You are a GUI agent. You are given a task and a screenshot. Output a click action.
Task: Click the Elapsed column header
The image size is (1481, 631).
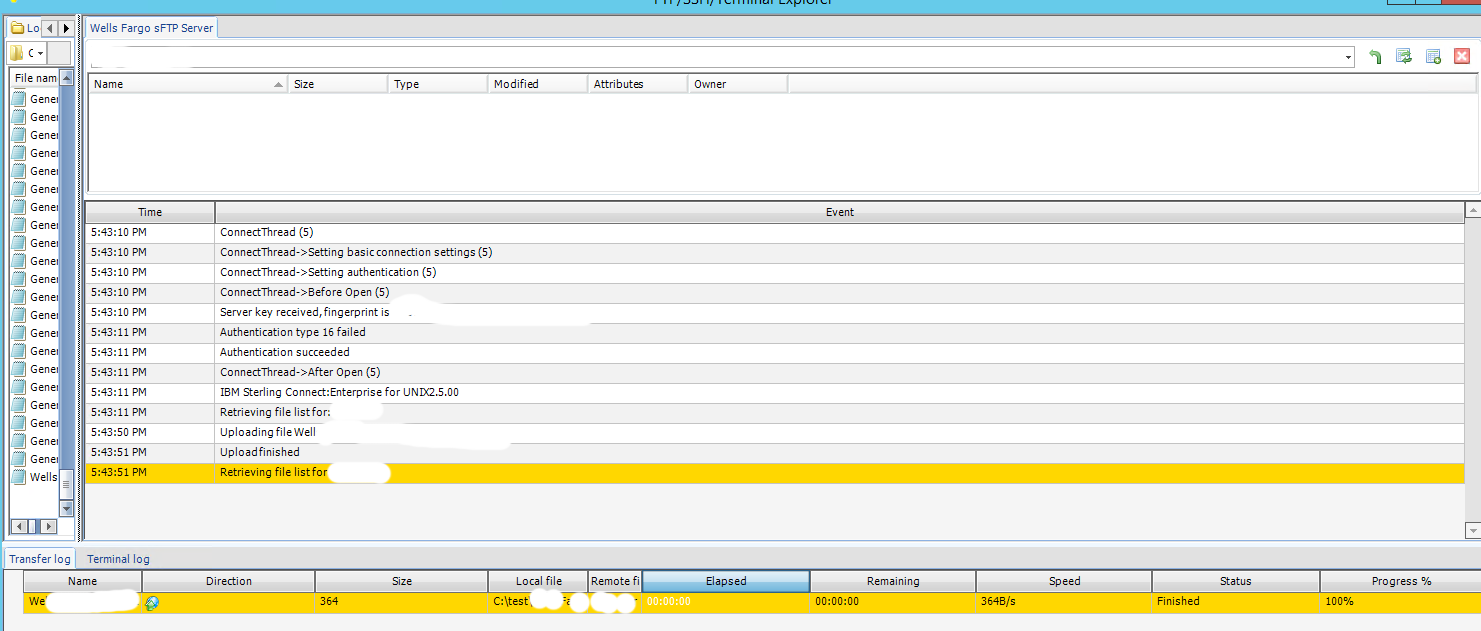(725, 581)
